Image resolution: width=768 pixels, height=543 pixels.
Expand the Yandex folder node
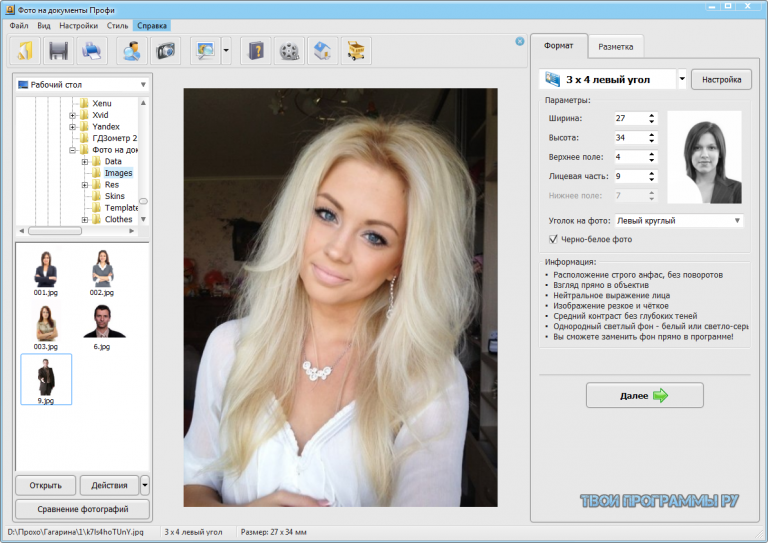tap(72, 127)
